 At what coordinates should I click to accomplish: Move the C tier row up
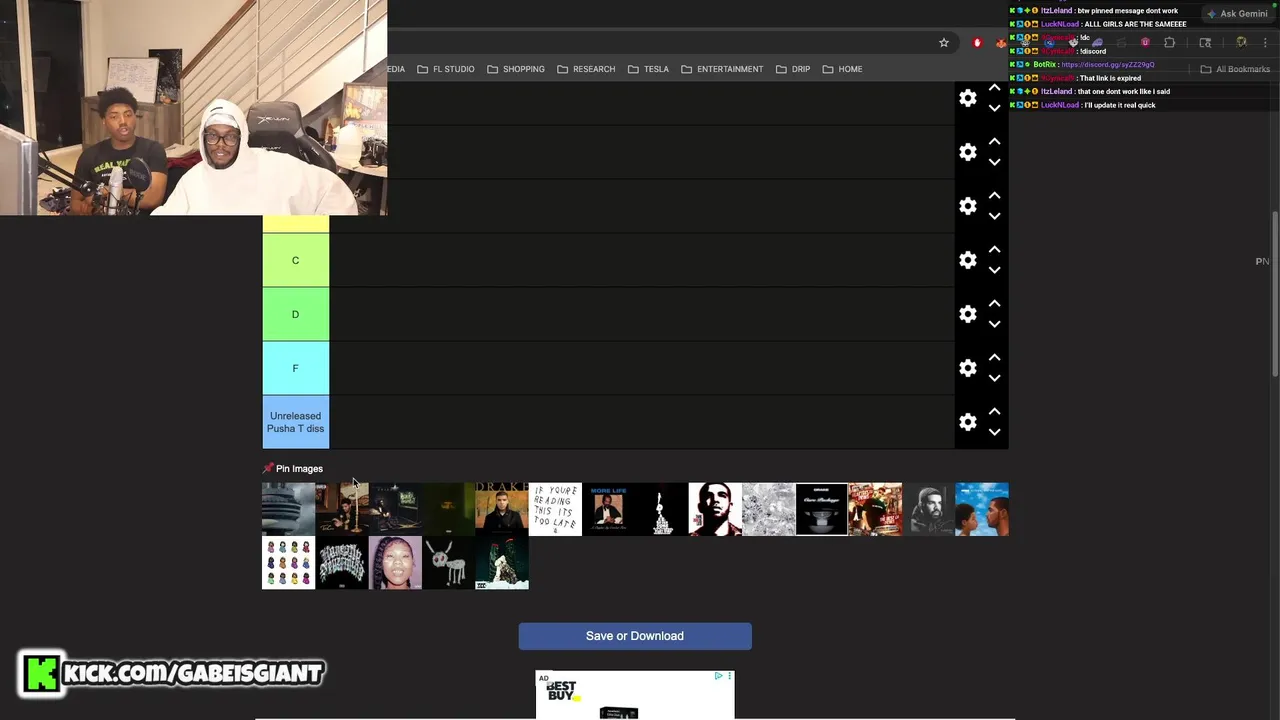(x=994, y=249)
